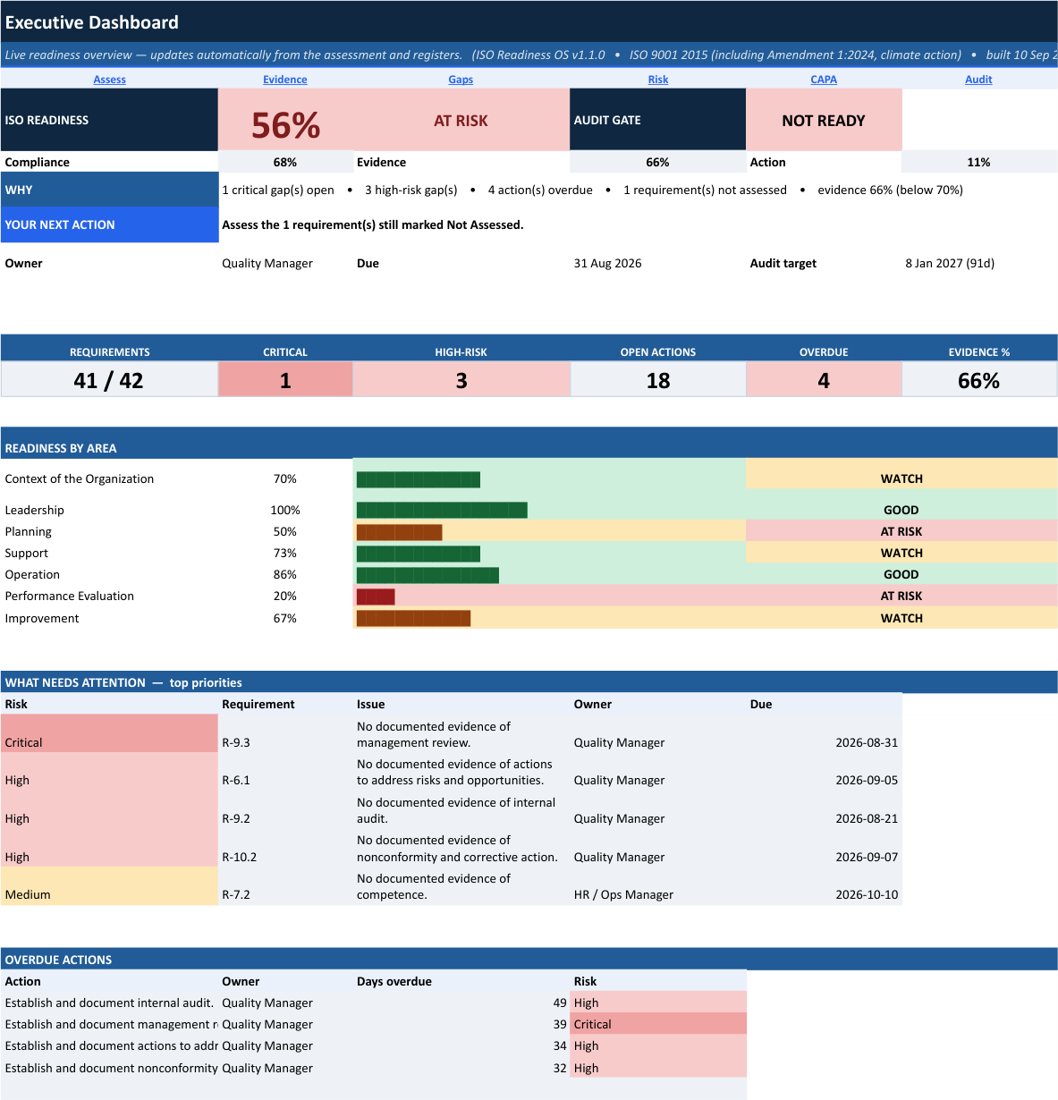The width and height of the screenshot is (1058, 1100).
Task: Click the Leadership 100% progress bar
Action: pos(442,510)
